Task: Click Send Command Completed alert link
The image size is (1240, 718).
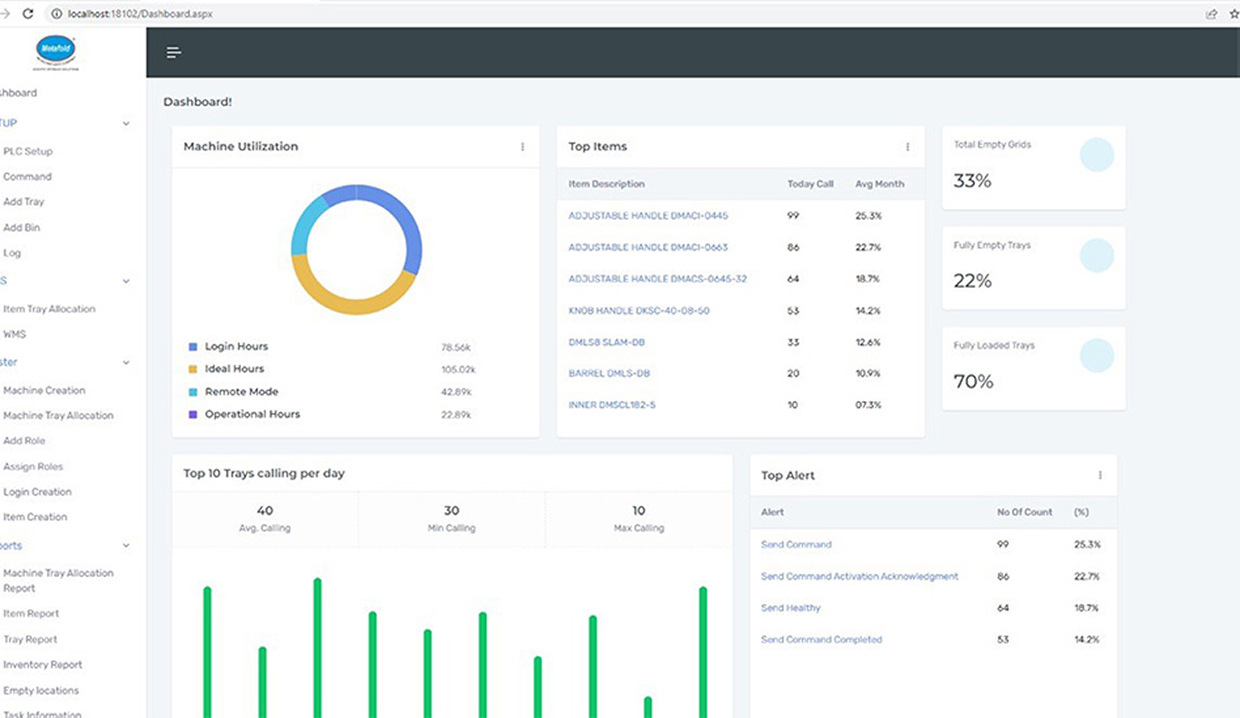Action: click(x=821, y=640)
